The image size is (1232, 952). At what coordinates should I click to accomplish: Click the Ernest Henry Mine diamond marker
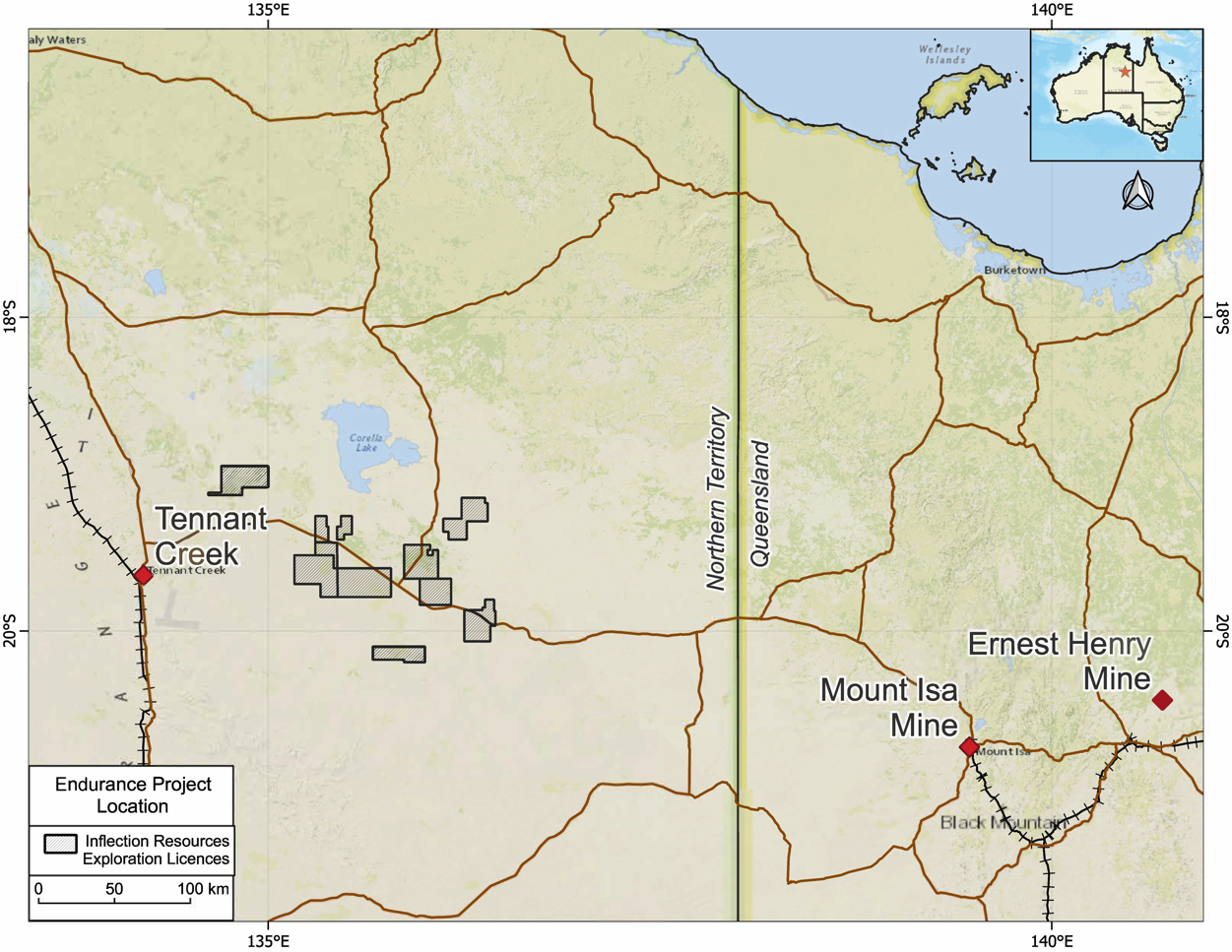[1162, 700]
